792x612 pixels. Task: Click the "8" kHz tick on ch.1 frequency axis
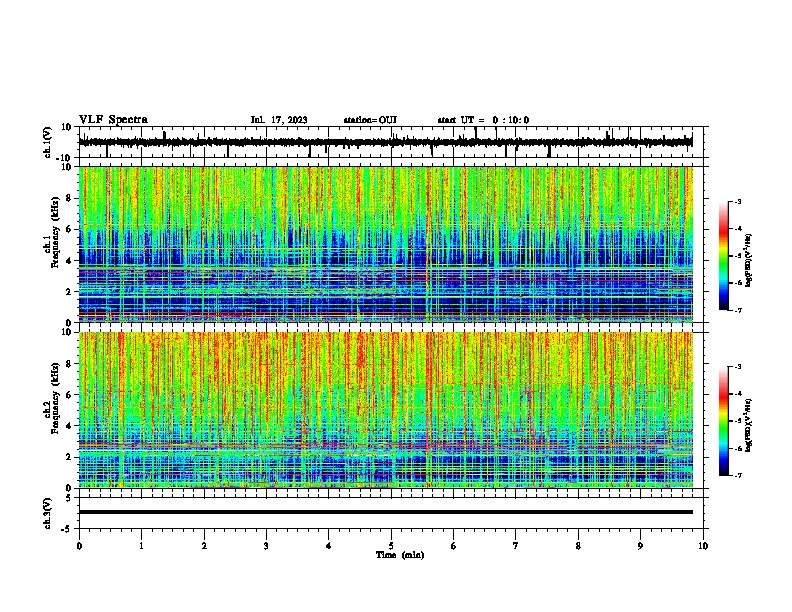coord(69,198)
